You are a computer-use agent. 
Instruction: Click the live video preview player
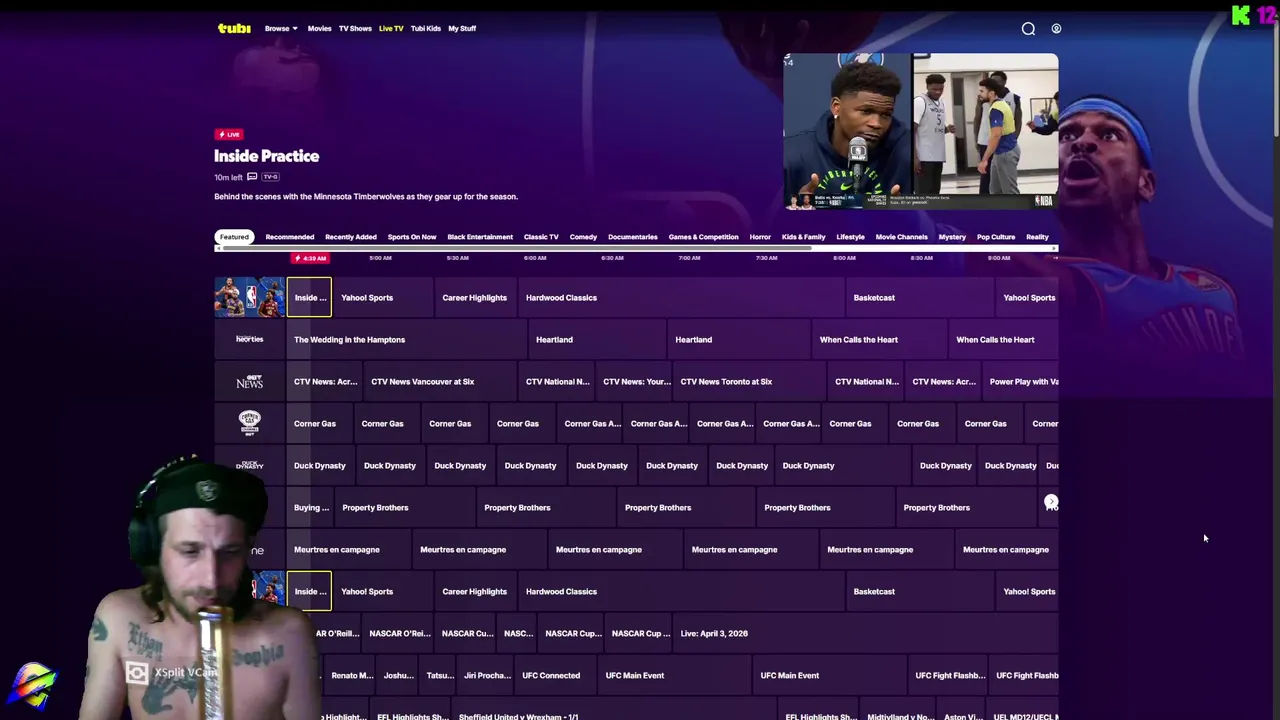(x=920, y=131)
